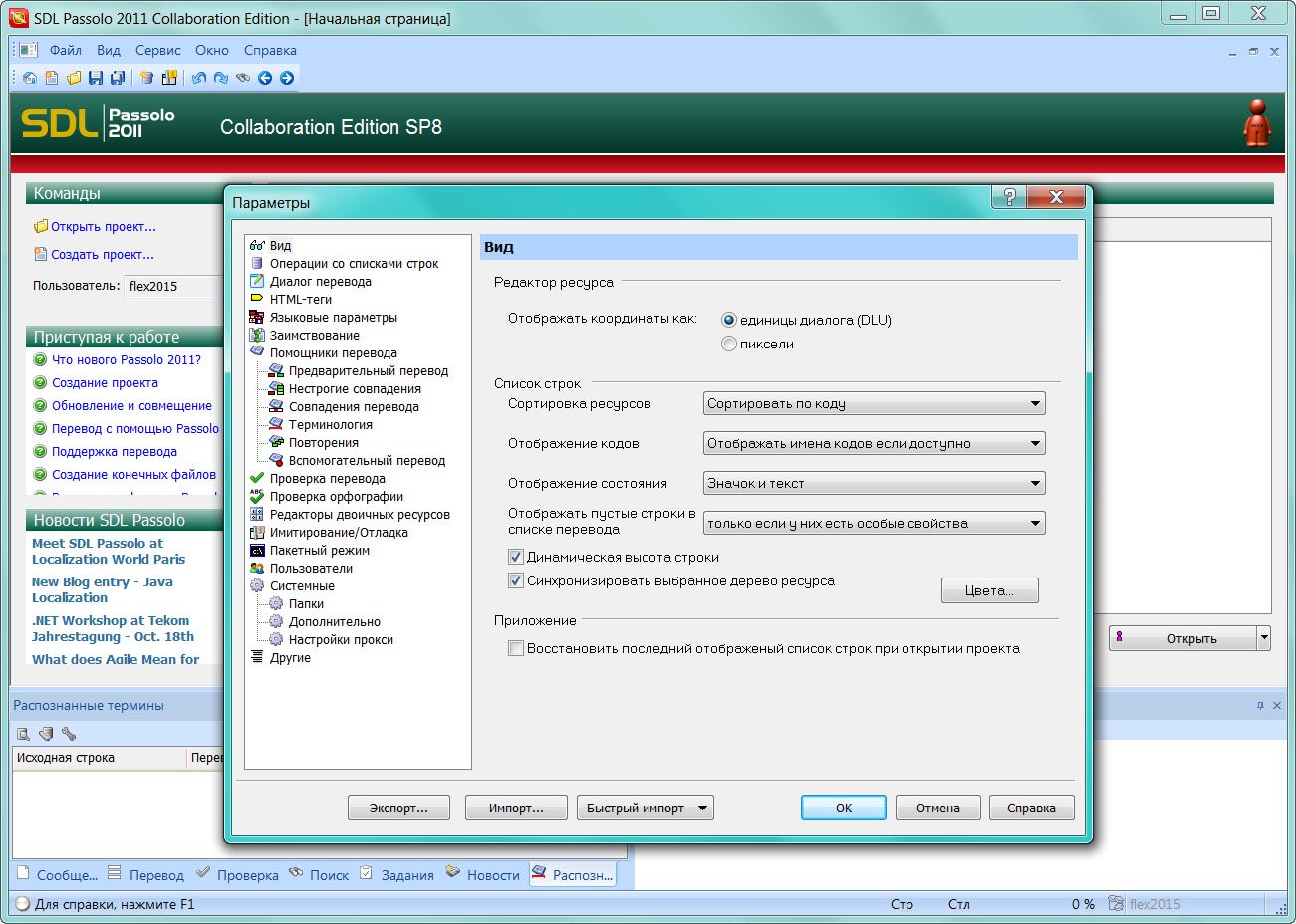Click the undo arrow toolbar icon
1296x924 pixels.
click(x=199, y=78)
